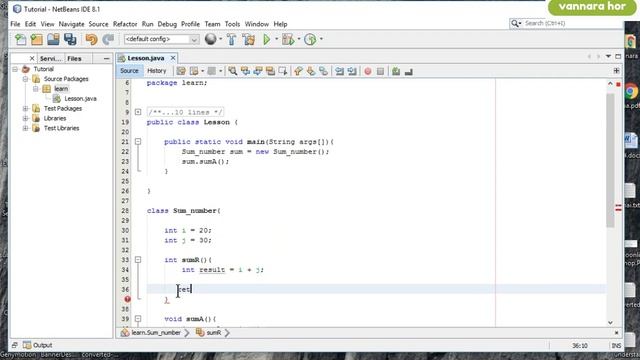The width and height of the screenshot is (640, 360).
Task: Collapse the sumA method fold on line 39
Action: (138, 319)
